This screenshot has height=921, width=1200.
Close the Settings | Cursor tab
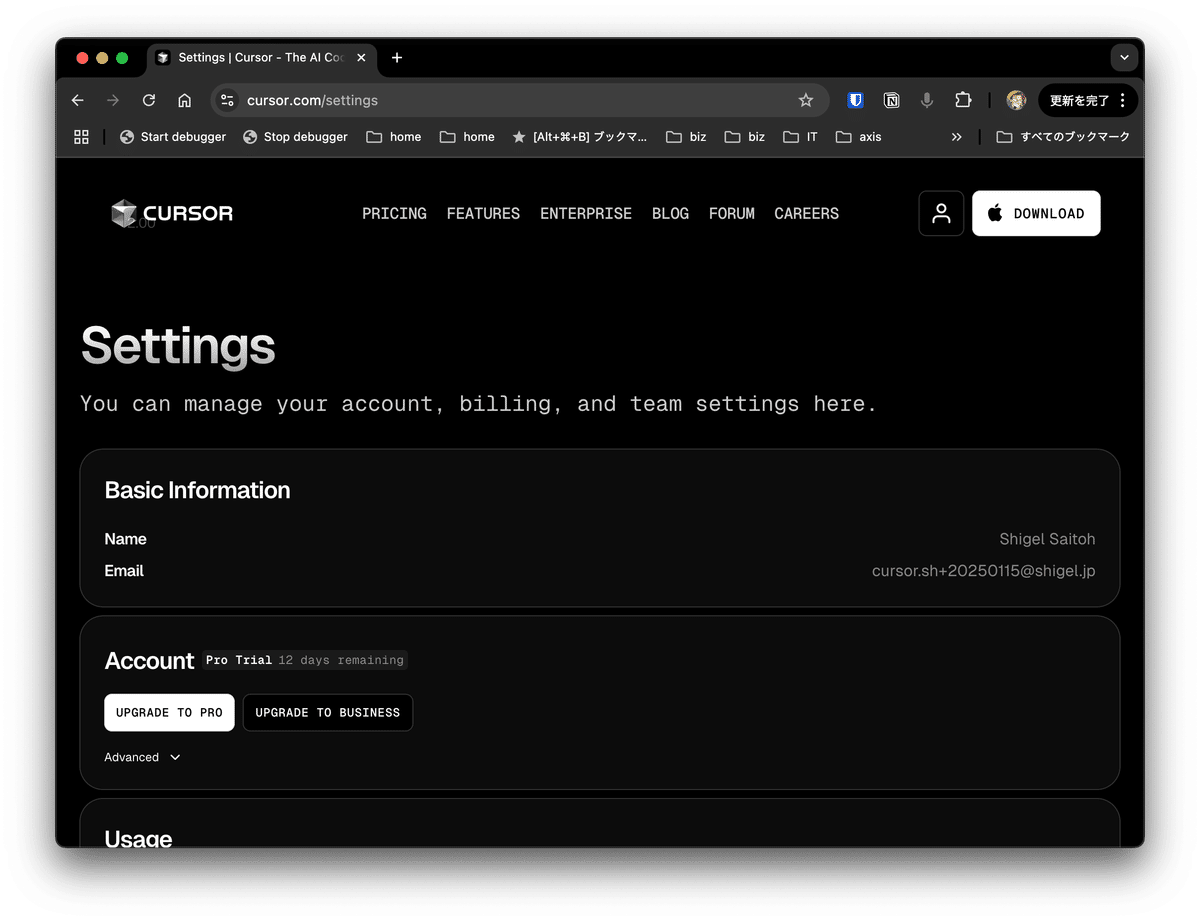pyautogui.click(x=361, y=58)
